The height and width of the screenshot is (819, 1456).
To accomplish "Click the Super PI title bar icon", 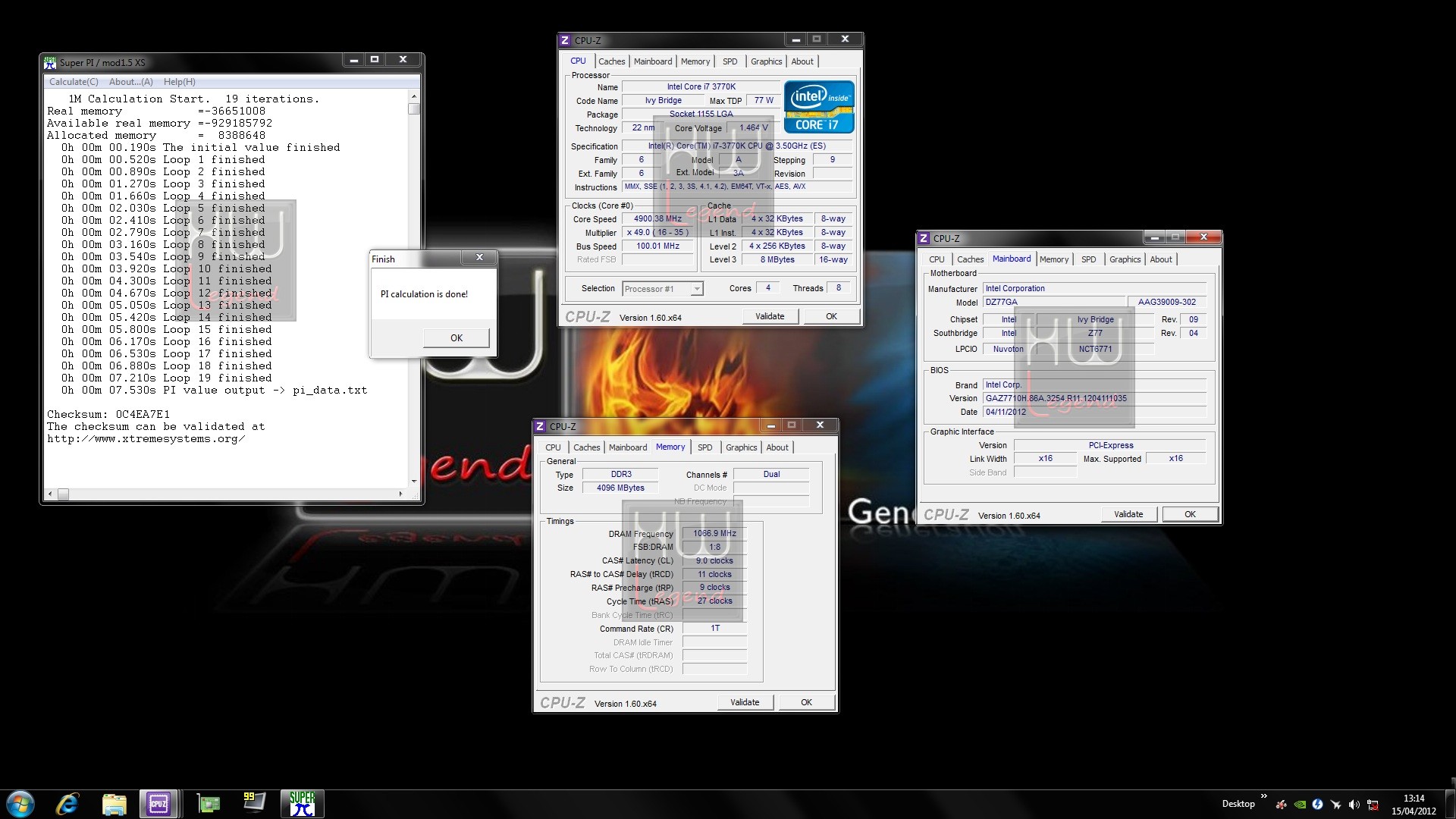I will 50,62.
